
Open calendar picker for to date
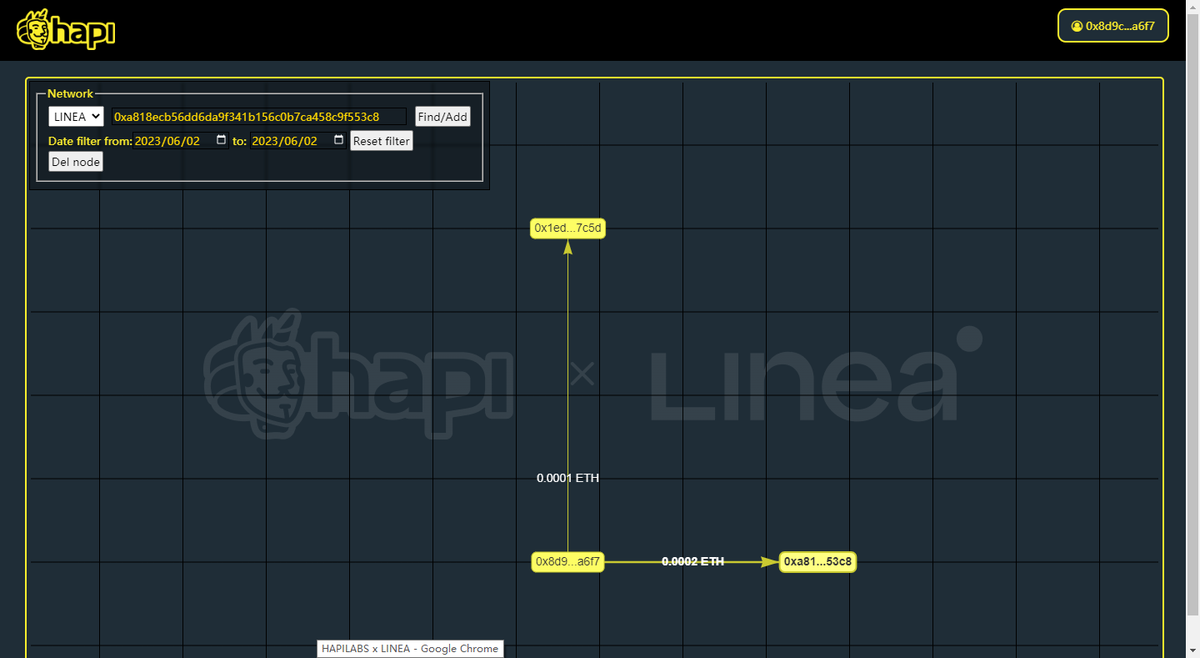338,140
